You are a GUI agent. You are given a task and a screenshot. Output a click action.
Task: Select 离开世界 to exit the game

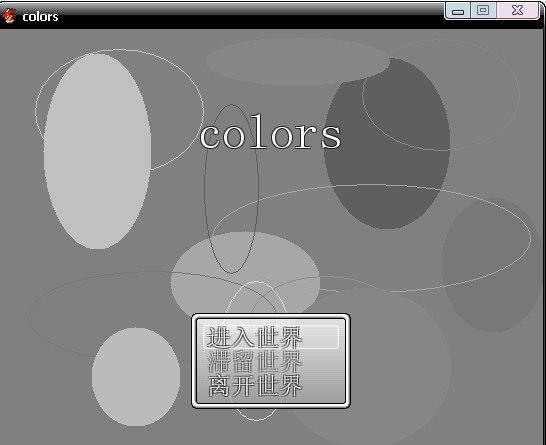point(255,386)
